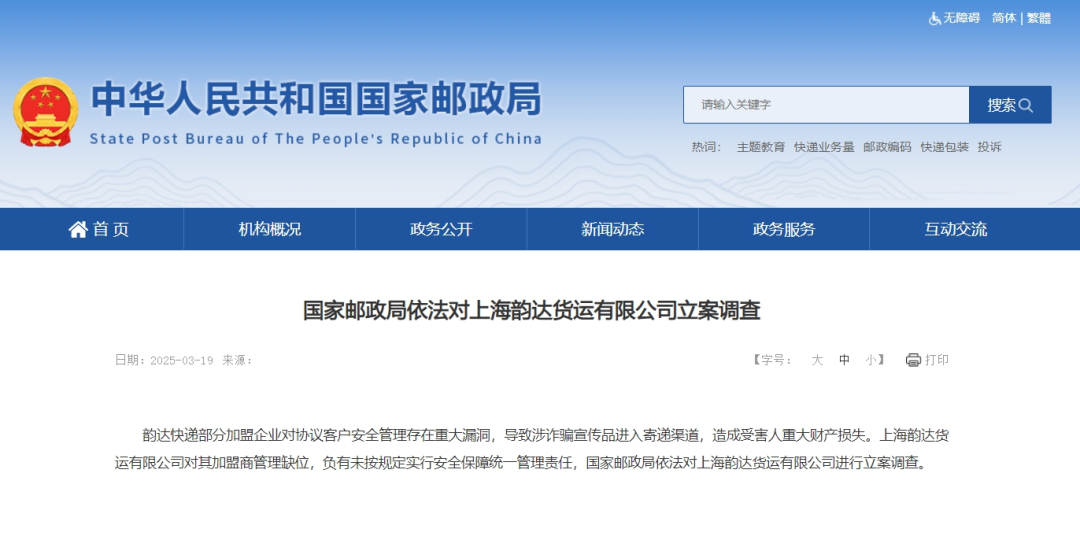Open hot word 邮政编码

tap(887, 147)
